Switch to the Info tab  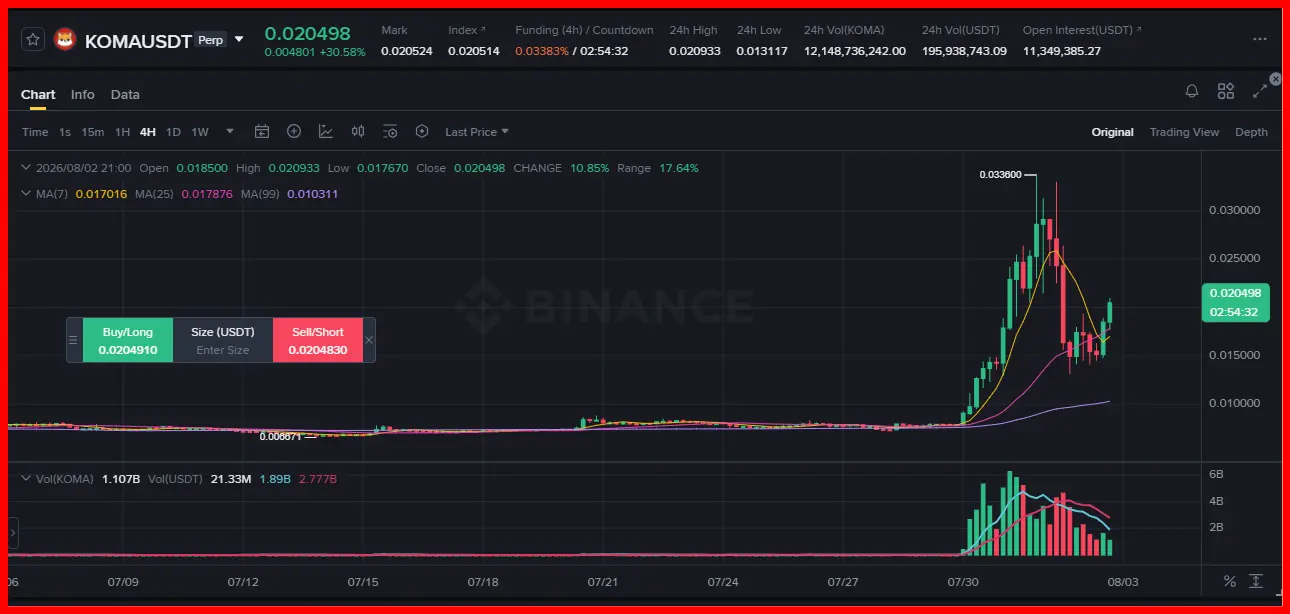(x=83, y=94)
